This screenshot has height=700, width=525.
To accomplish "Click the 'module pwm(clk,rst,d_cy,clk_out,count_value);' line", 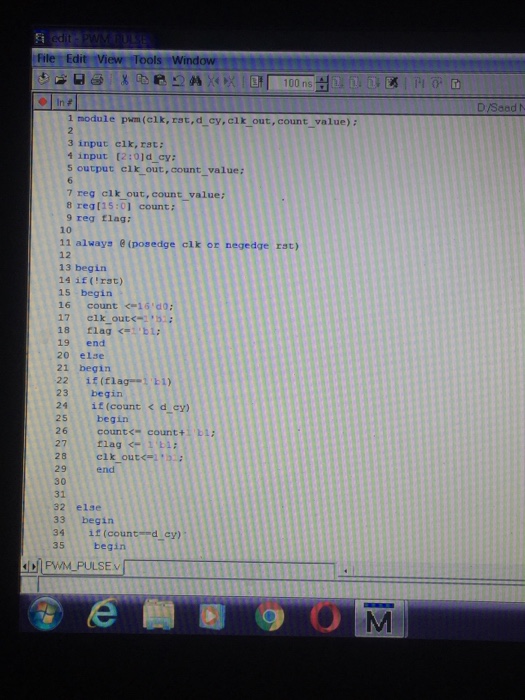I will point(217,120).
